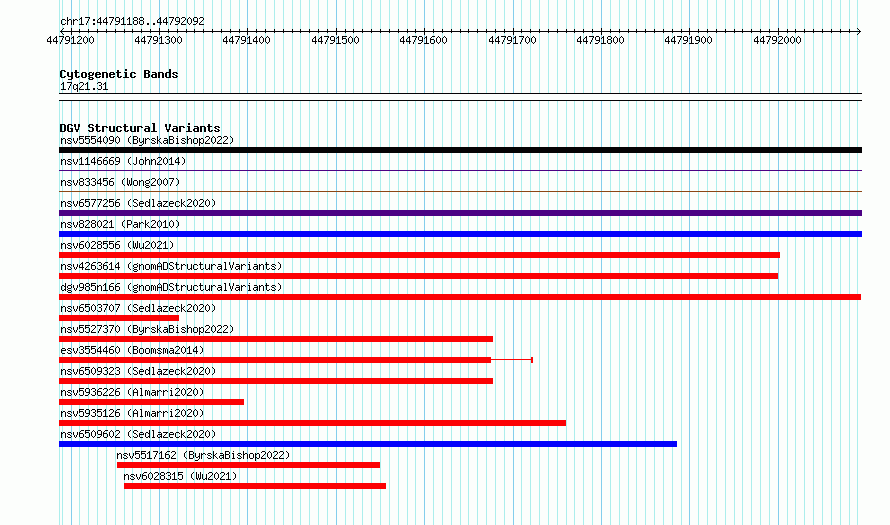Select the short red nsv6503707 bar
Viewport: 890px width, 525px height.
pos(119,318)
